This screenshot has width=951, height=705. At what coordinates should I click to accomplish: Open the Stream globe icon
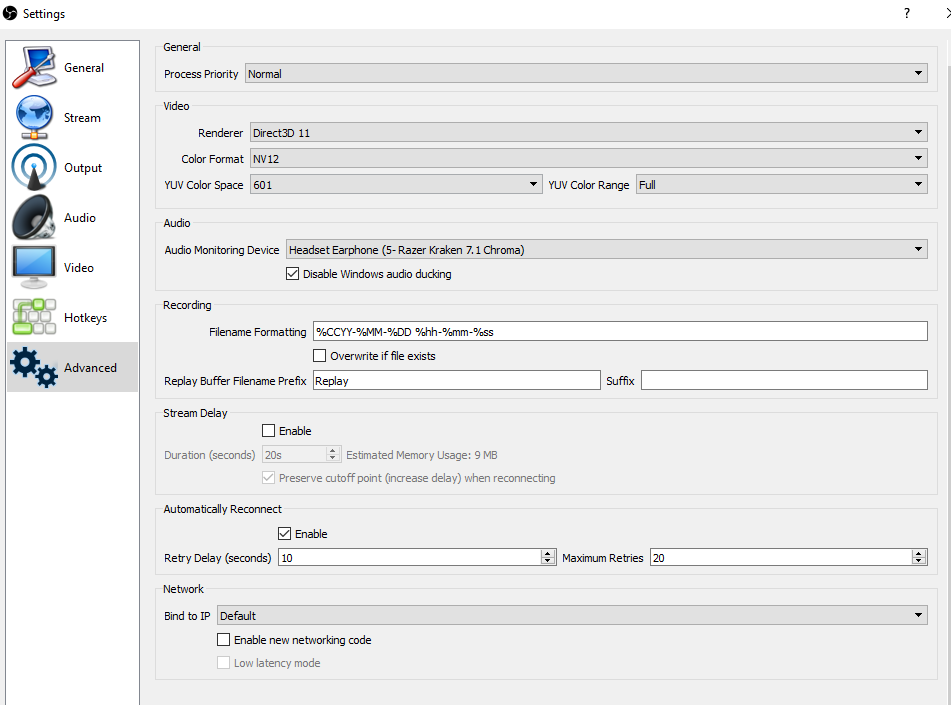pos(34,117)
